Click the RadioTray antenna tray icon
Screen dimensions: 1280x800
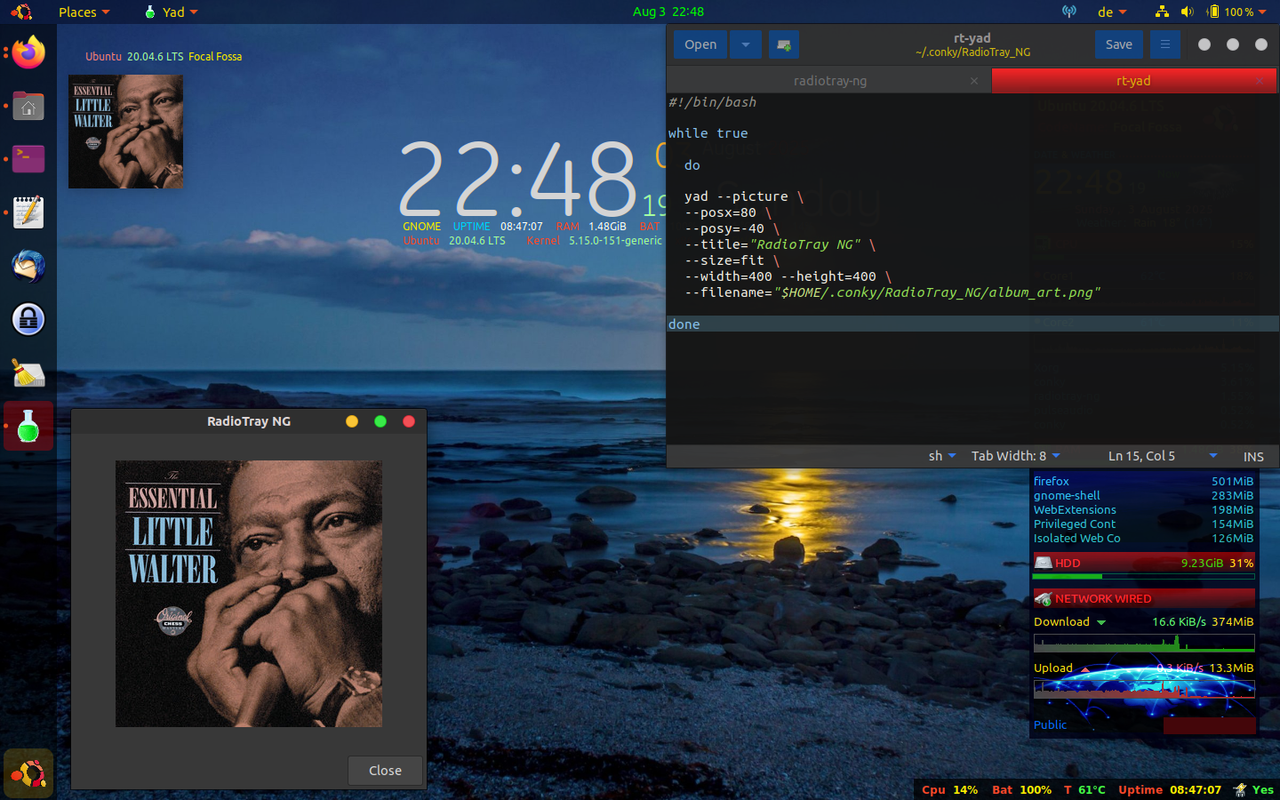point(1069,12)
